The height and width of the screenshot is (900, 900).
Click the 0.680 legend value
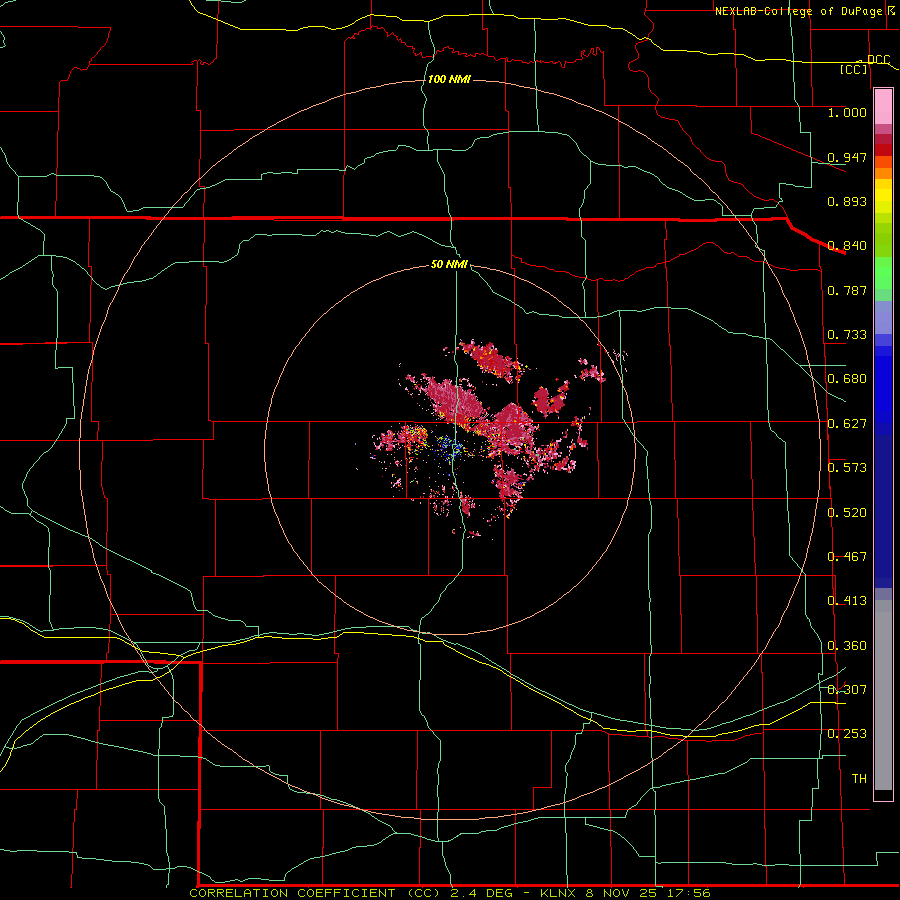click(847, 379)
